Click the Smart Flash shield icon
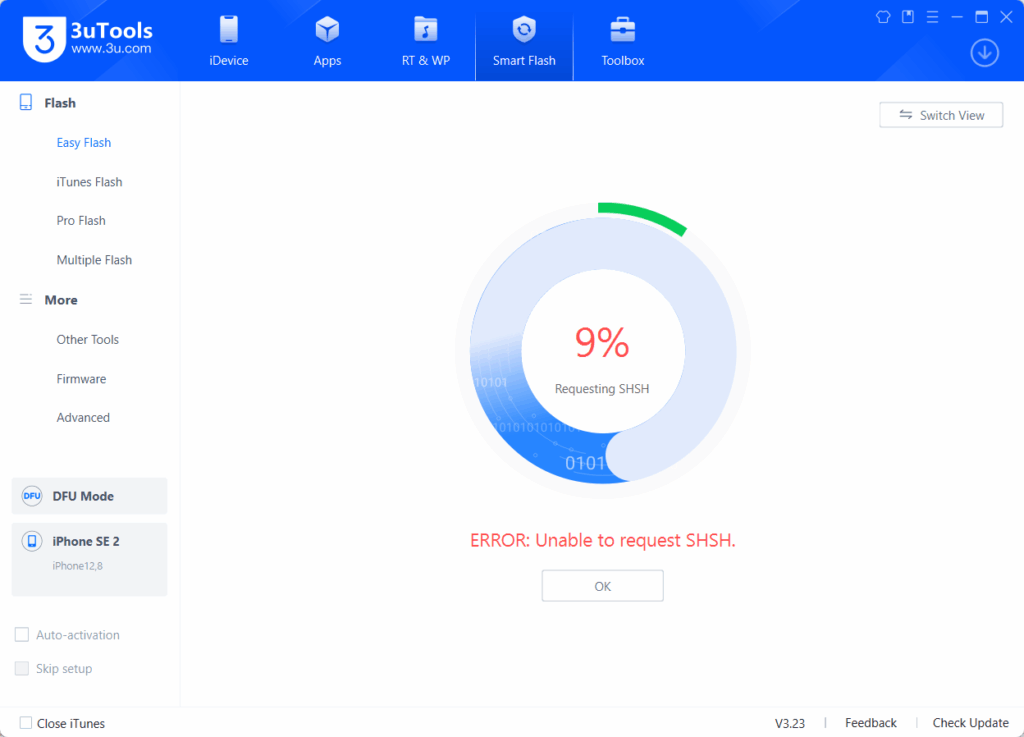Viewport: 1024px width, 737px height. pyautogui.click(x=524, y=29)
